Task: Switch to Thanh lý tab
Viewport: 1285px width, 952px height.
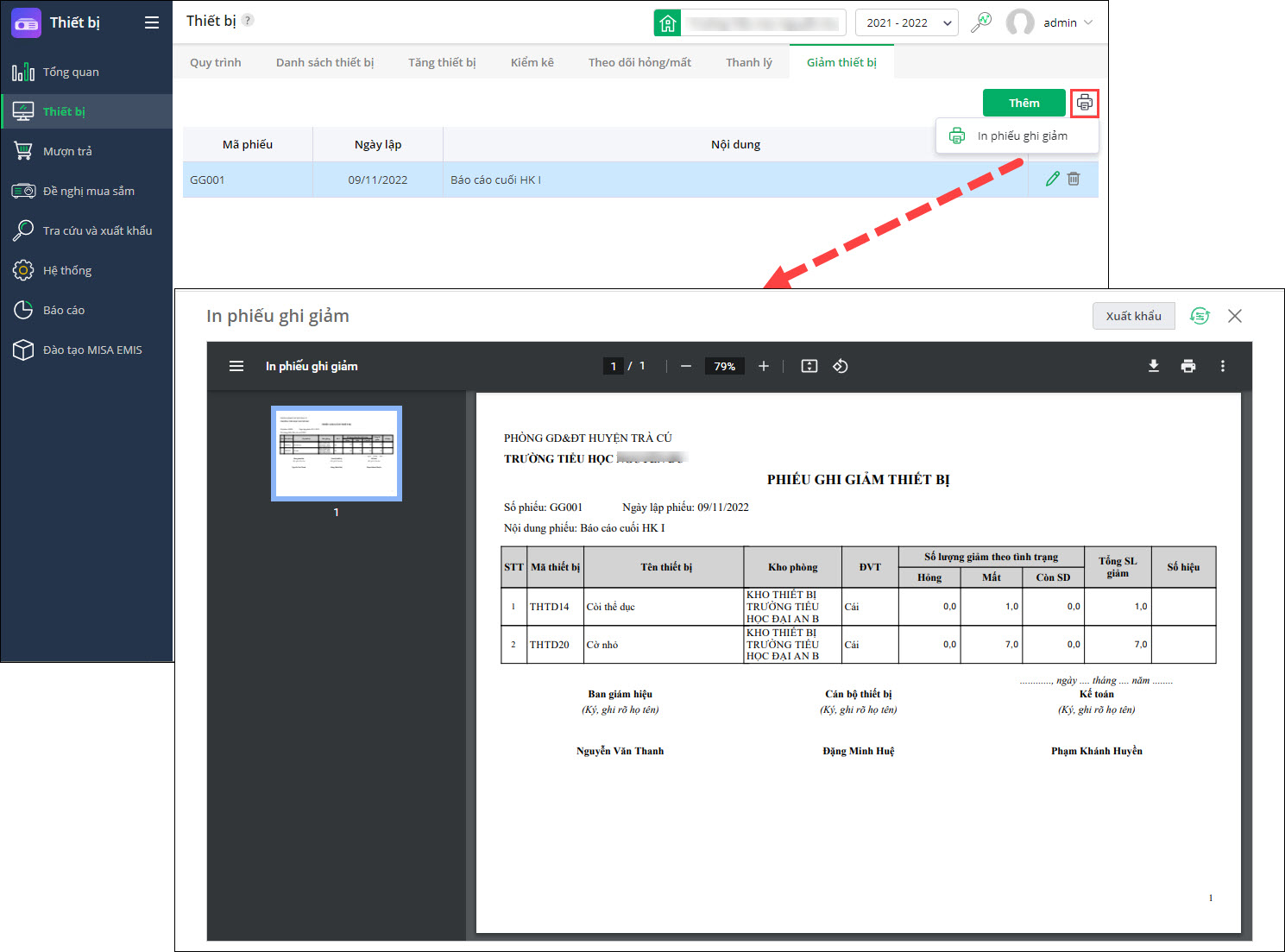Action: [x=748, y=62]
